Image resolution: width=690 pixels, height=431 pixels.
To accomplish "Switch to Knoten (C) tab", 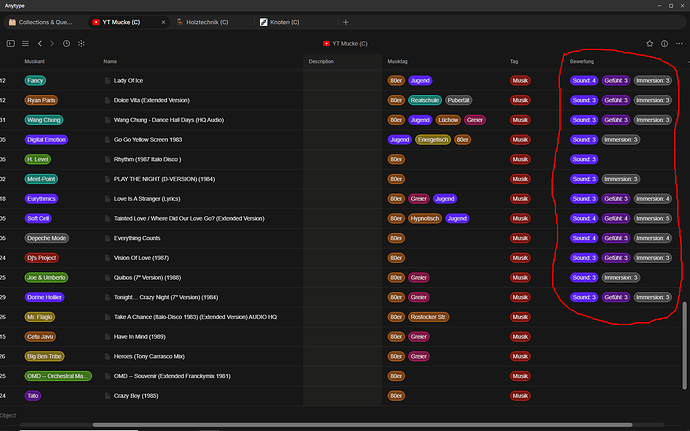I will [285, 22].
